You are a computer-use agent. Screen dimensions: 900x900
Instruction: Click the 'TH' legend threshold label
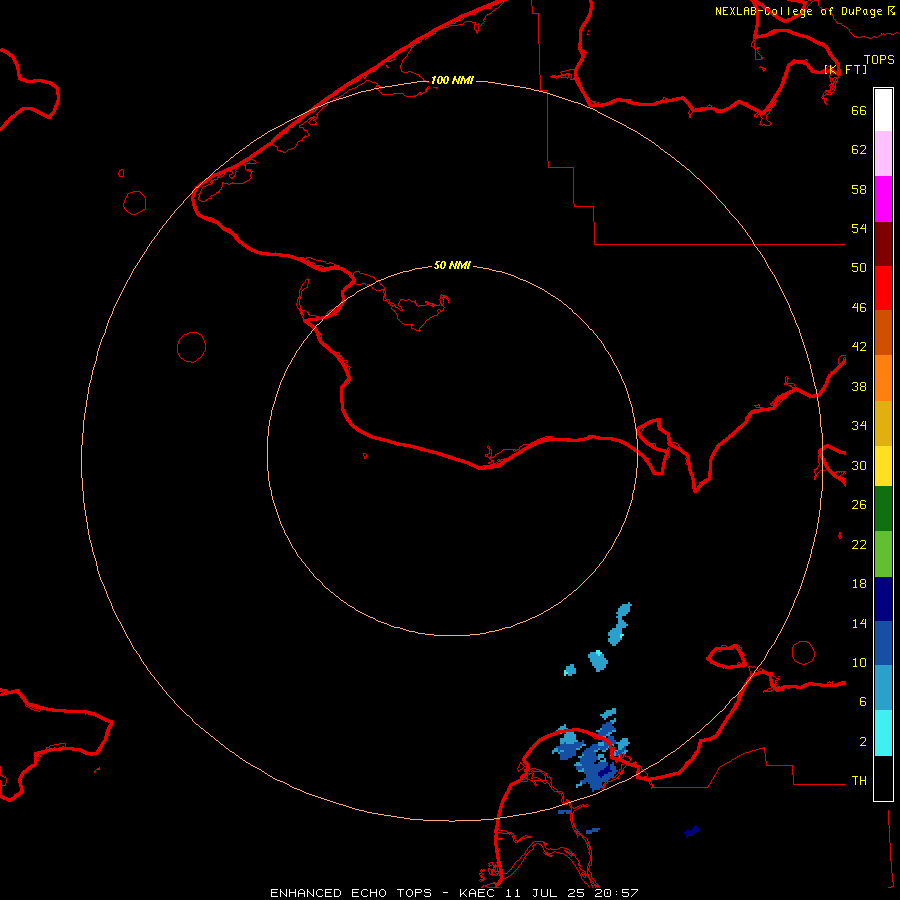pyautogui.click(x=859, y=781)
